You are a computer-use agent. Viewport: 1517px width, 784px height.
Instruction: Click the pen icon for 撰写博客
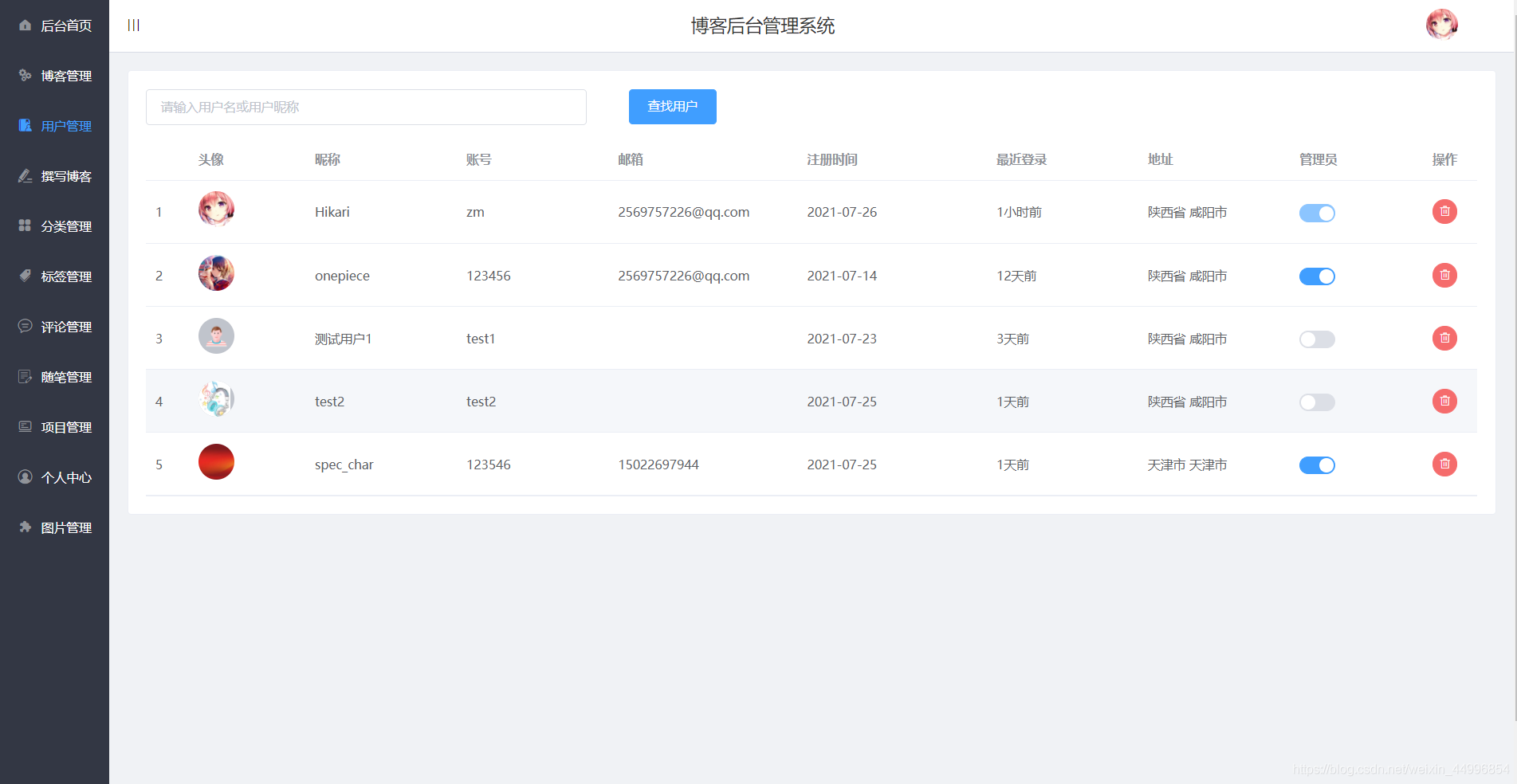(x=25, y=176)
